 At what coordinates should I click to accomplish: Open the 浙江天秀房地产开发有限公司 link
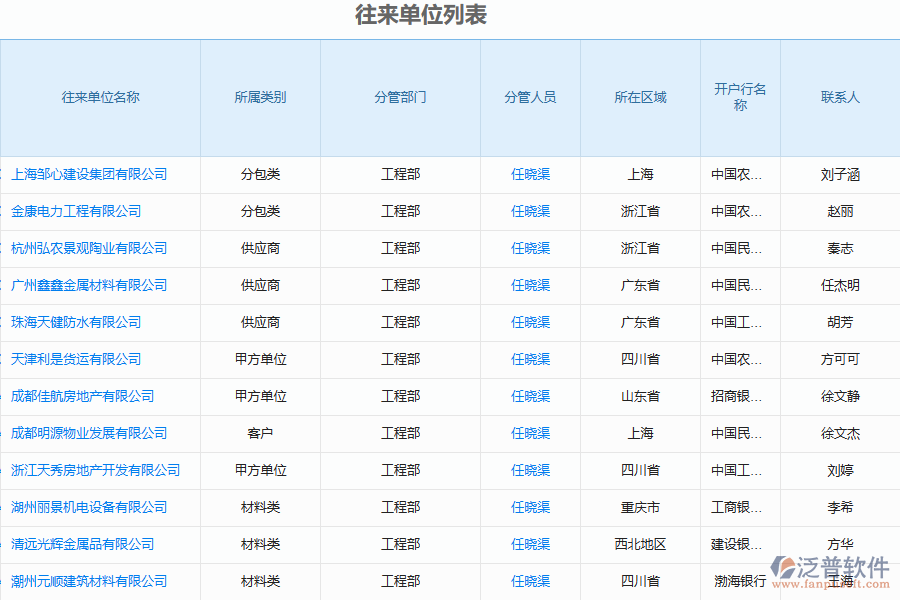pos(95,470)
